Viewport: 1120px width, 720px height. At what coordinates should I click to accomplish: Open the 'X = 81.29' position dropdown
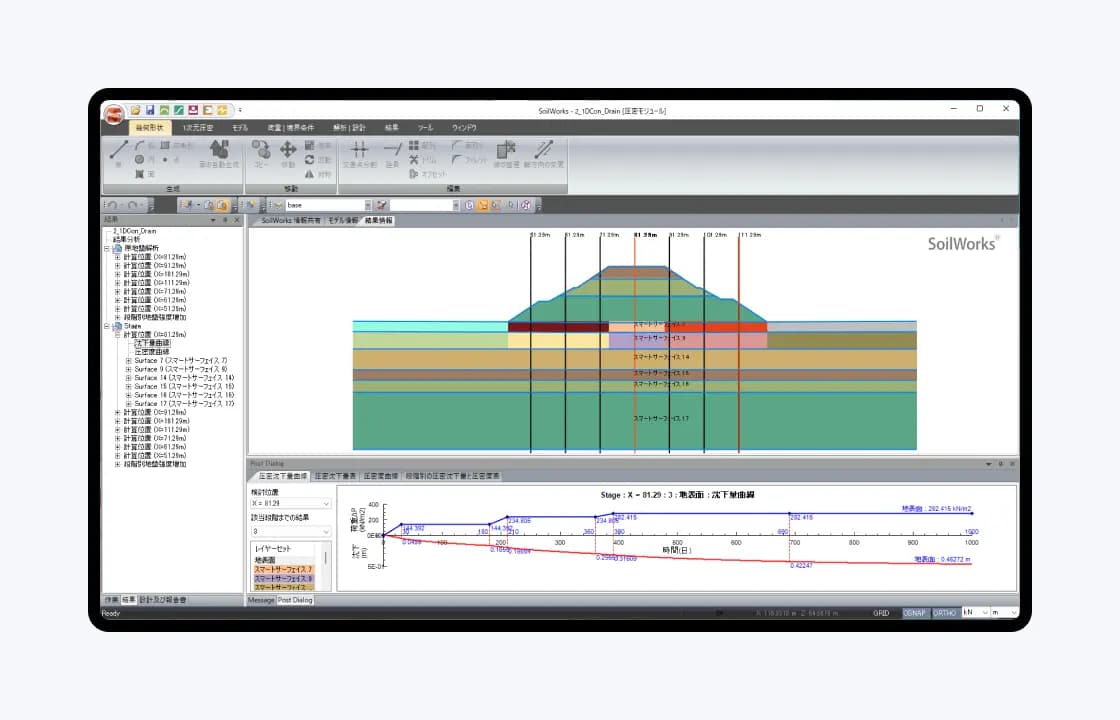tap(291, 504)
